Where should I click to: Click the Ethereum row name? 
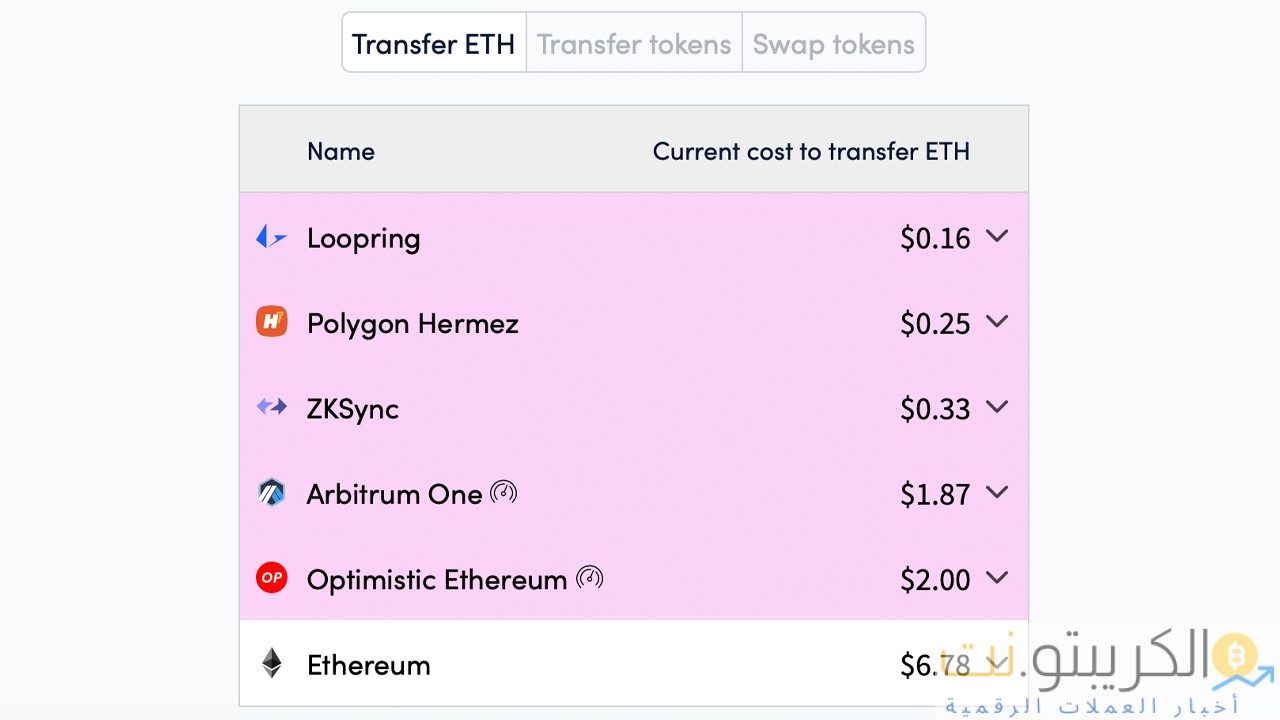(368, 665)
